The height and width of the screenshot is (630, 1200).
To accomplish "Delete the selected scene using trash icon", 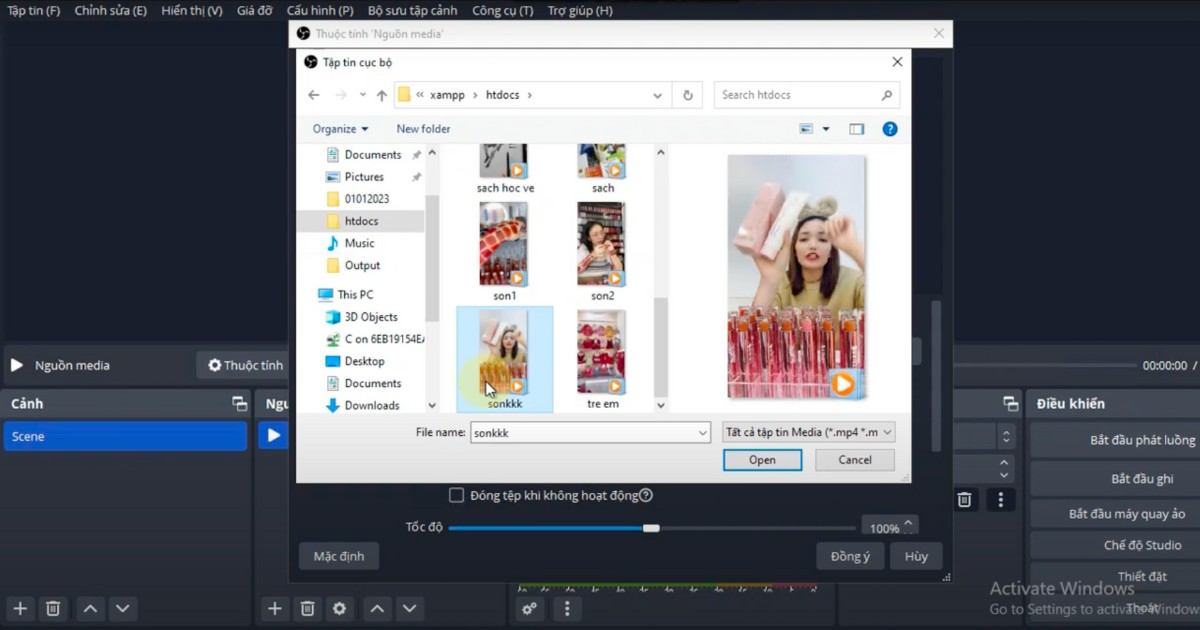I will pos(52,608).
